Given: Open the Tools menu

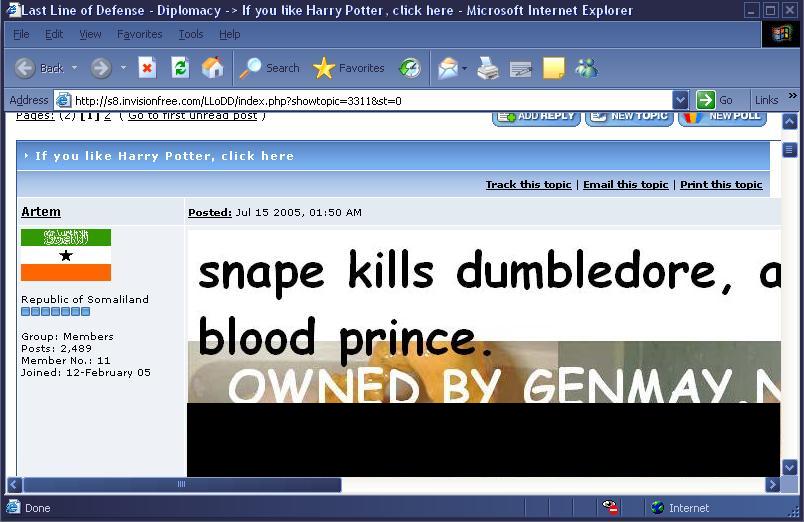Looking at the screenshot, I should coord(191,34).
